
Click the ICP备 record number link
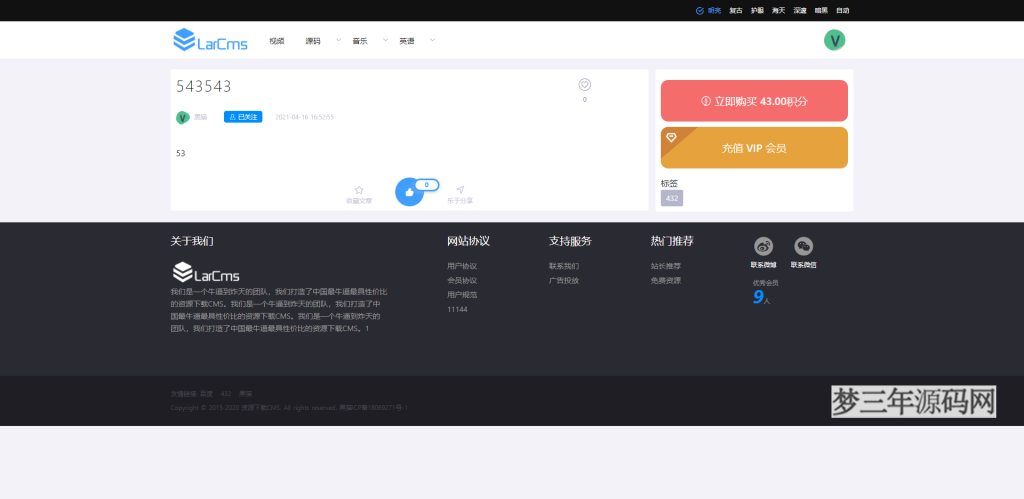click(373, 408)
